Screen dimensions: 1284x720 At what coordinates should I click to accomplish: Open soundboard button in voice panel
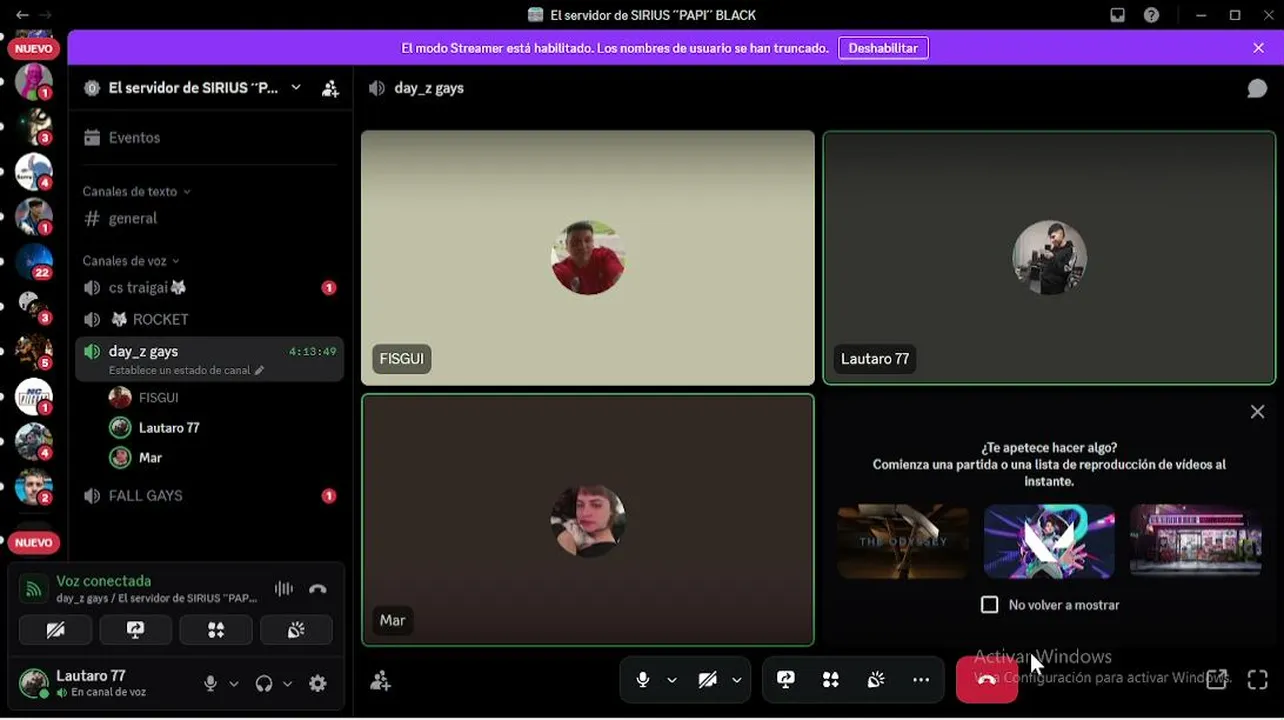pos(296,630)
